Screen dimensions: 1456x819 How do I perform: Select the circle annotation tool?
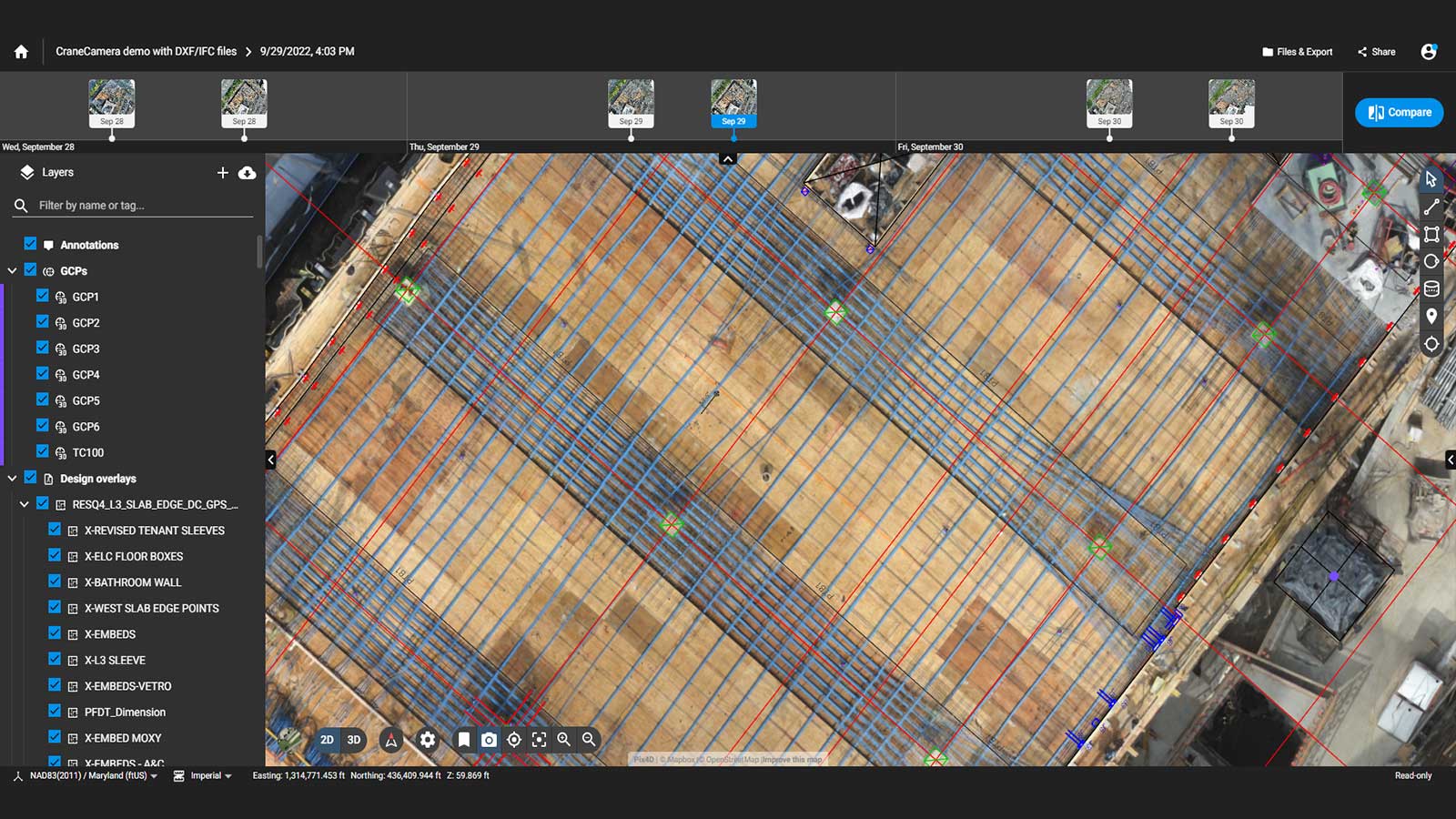tap(1431, 261)
